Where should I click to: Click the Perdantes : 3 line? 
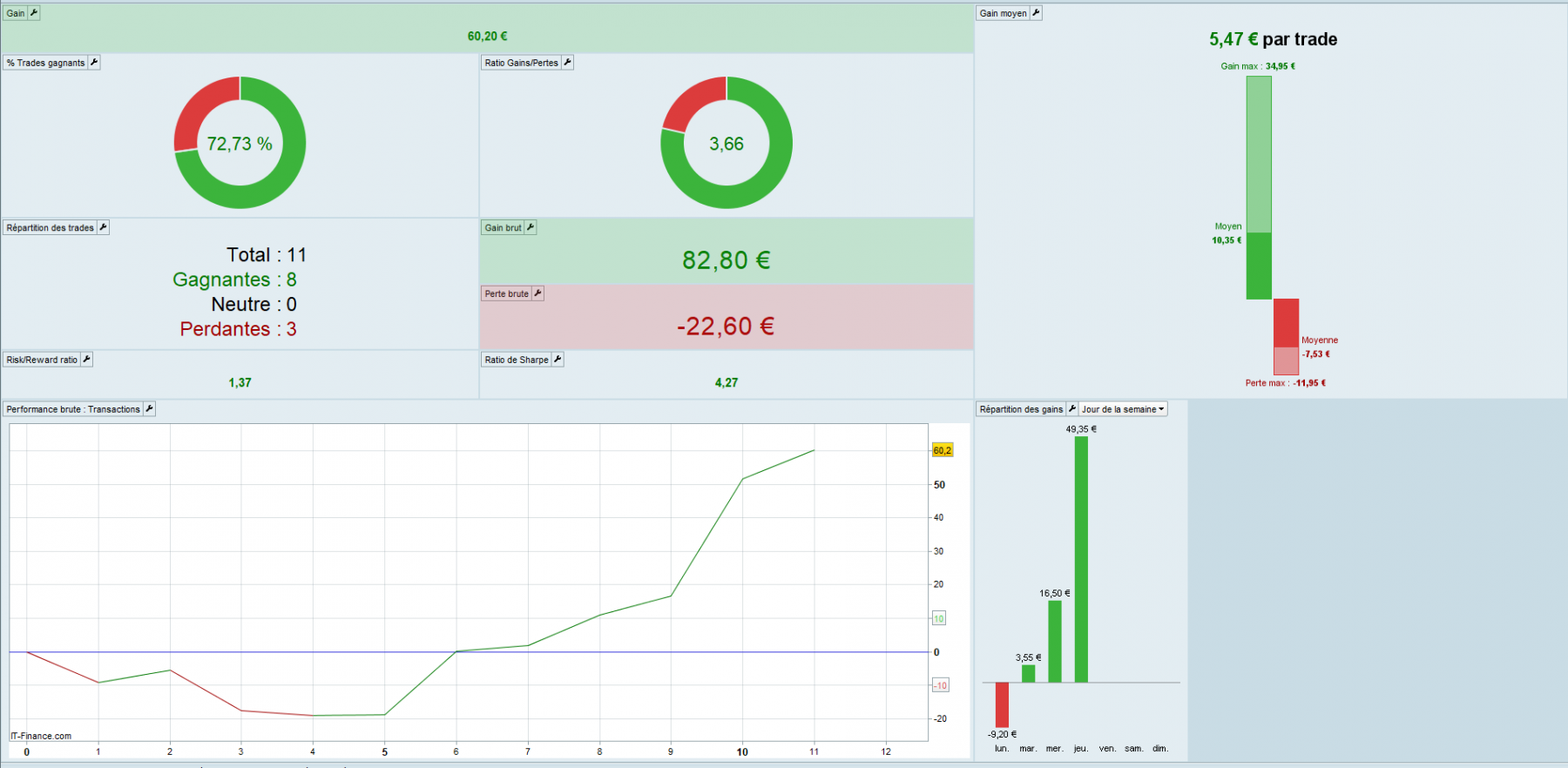(239, 329)
